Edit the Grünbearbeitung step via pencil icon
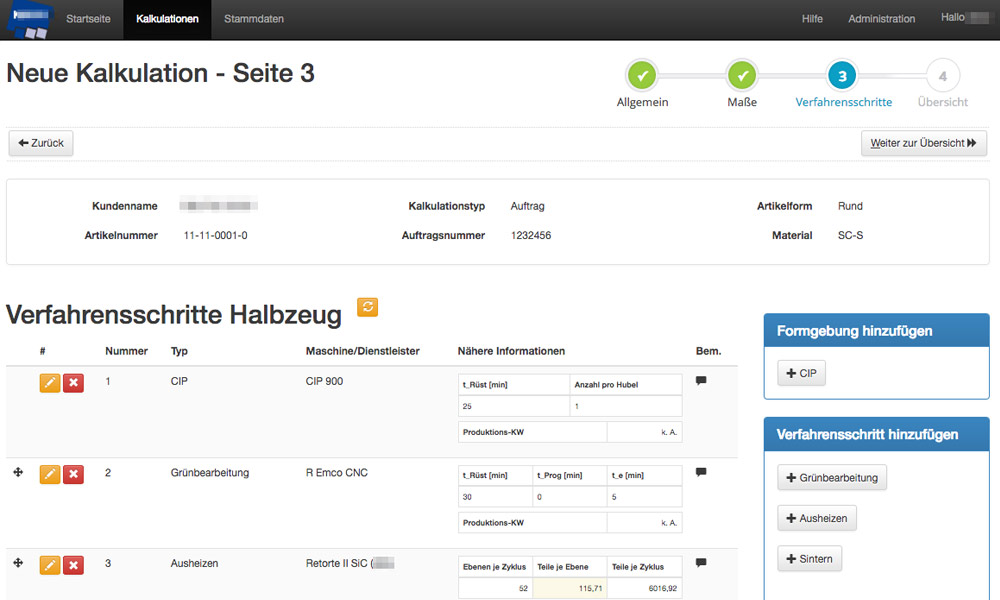This screenshot has height=600, width=1000. 50,475
